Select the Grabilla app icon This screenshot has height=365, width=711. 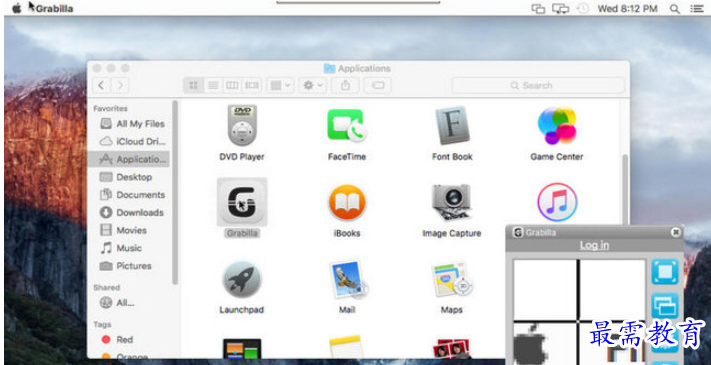pyautogui.click(x=242, y=202)
